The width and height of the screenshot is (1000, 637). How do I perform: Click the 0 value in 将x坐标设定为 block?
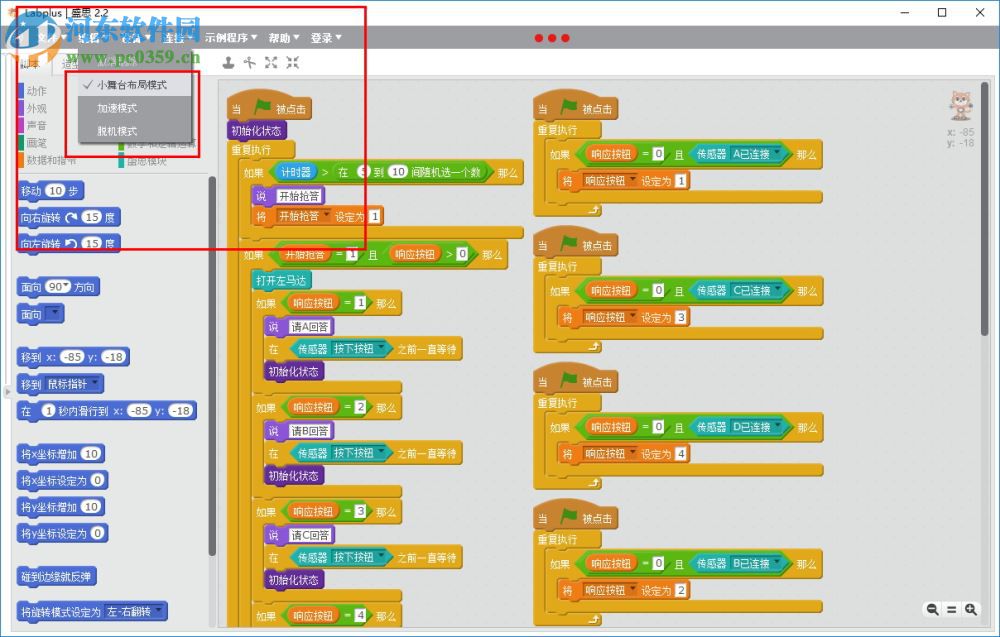[97, 480]
